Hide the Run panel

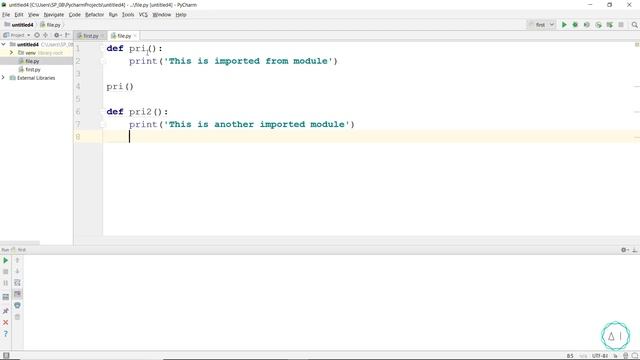coord(634,250)
